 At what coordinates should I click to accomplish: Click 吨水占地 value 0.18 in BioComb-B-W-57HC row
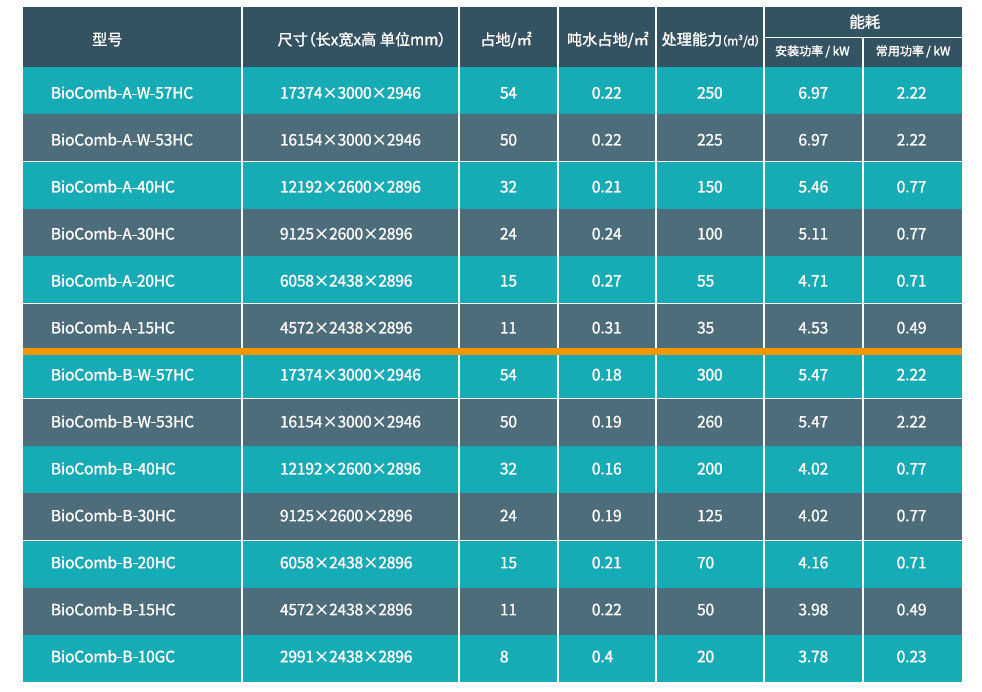click(606, 374)
